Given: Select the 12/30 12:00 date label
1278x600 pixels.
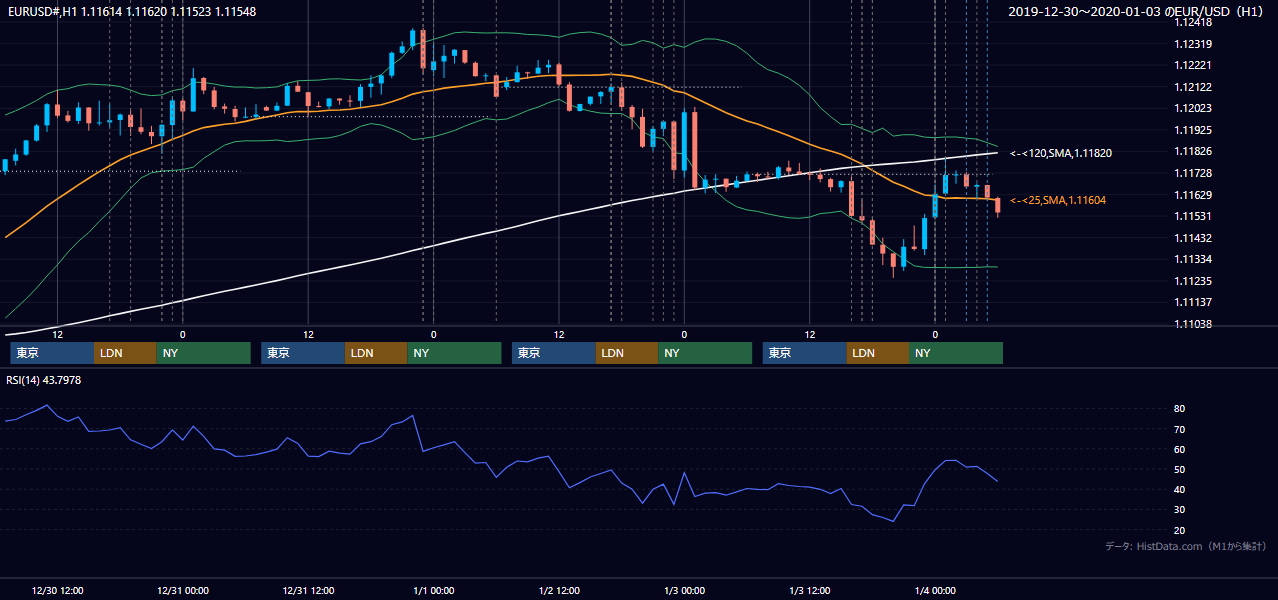Looking at the screenshot, I should [x=57, y=590].
